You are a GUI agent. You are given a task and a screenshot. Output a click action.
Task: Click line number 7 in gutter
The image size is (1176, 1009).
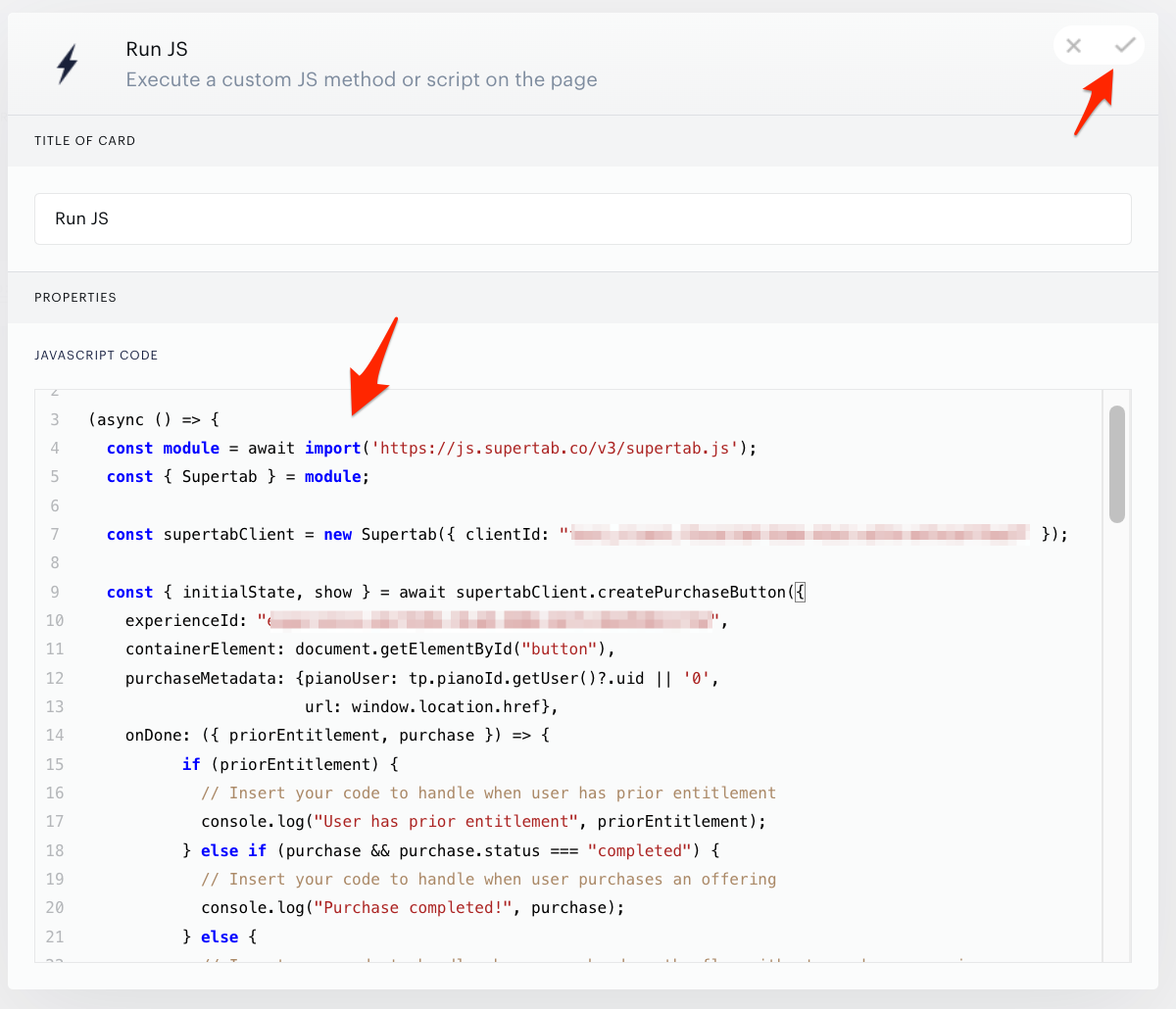point(55,534)
